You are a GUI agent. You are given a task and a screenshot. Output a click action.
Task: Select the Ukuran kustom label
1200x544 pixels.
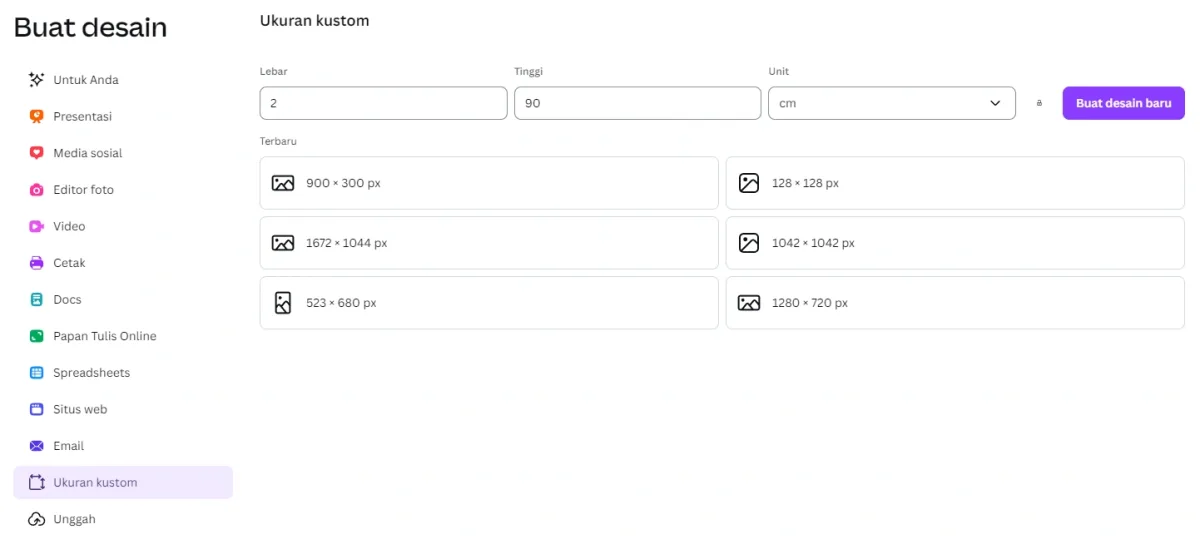point(95,483)
